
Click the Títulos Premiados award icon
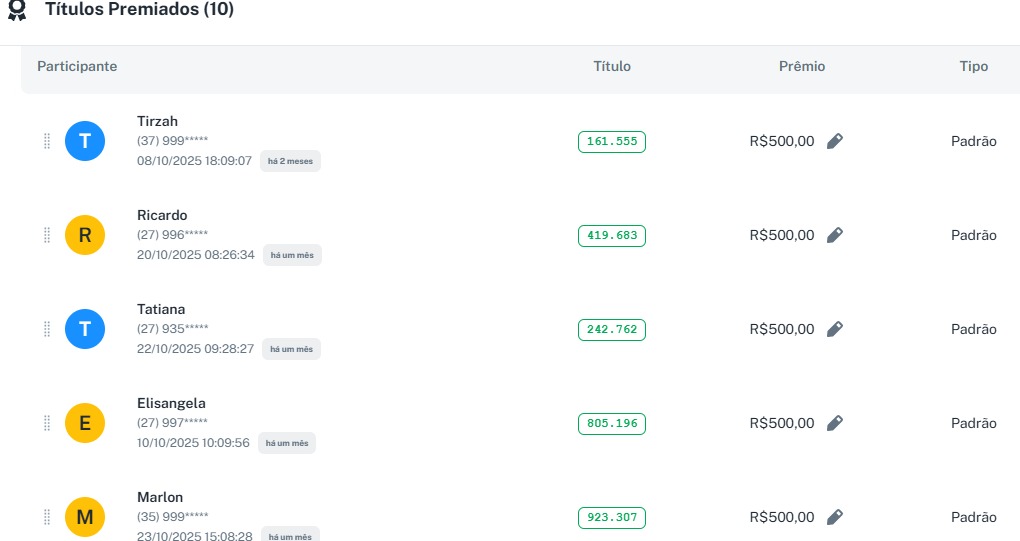pos(17,11)
